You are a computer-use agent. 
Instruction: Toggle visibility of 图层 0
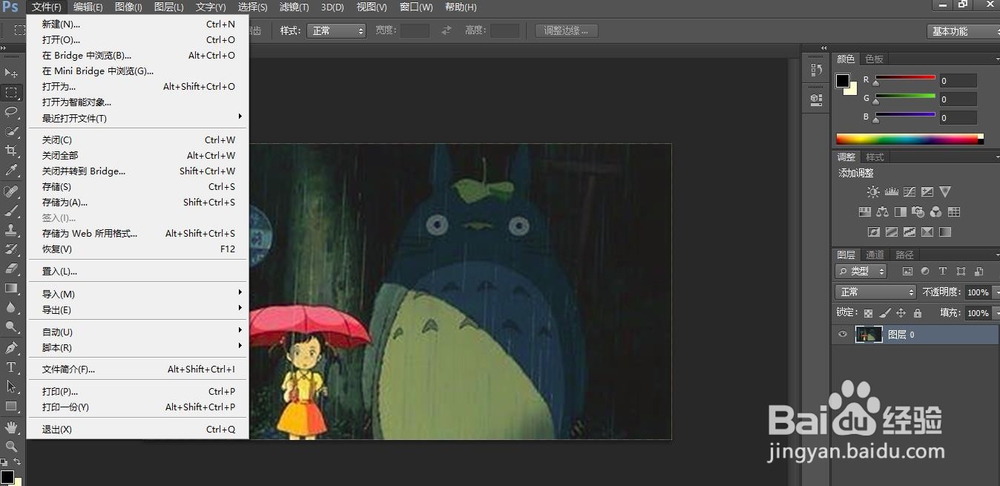[x=843, y=334]
